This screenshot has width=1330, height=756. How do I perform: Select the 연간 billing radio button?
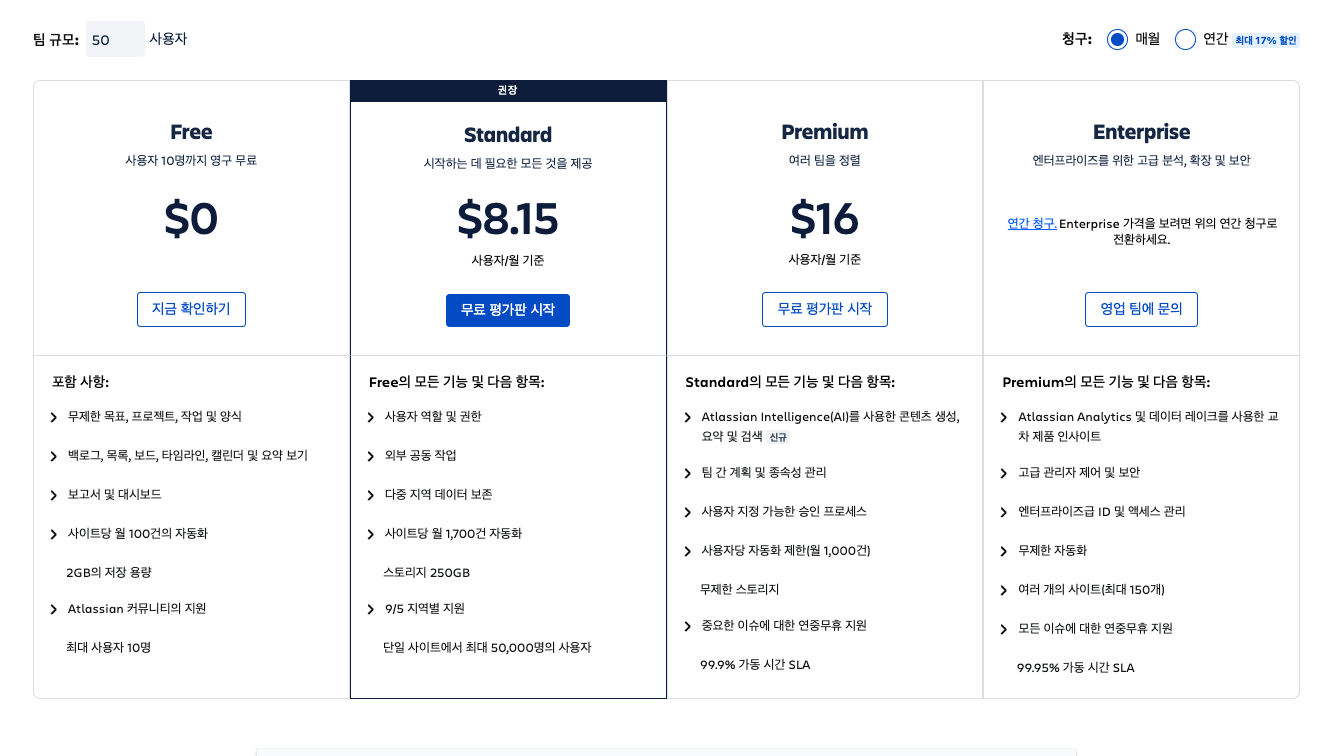click(1185, 40)
